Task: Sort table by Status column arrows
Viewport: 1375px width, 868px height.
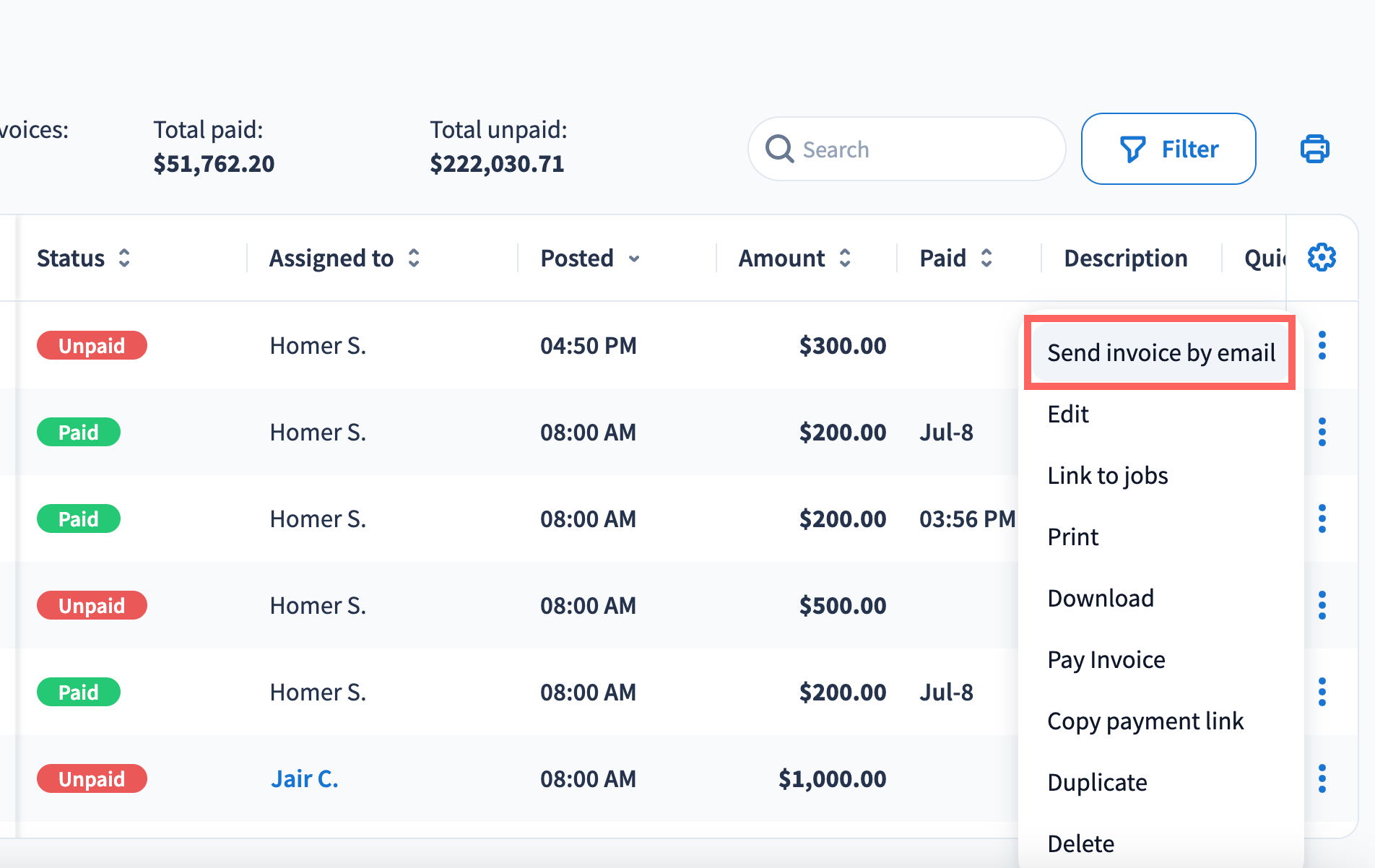Action: (x=124, y=258)
